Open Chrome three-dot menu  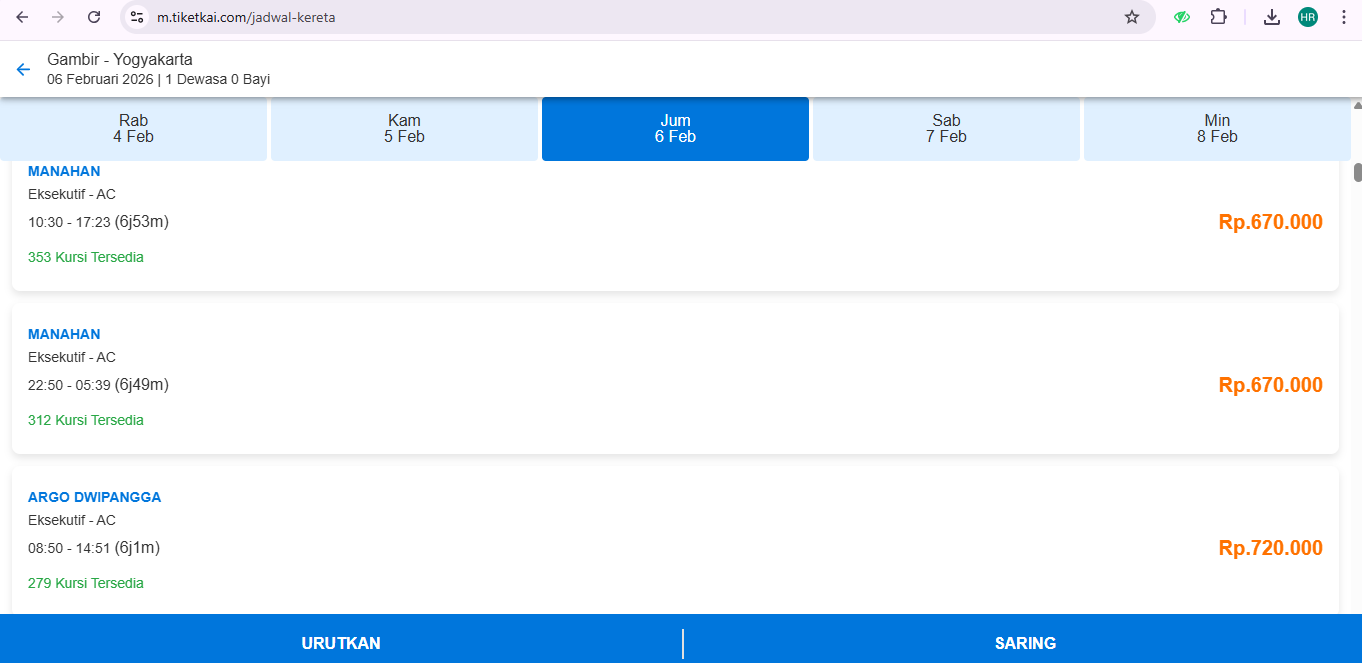tap(1342, 17)
